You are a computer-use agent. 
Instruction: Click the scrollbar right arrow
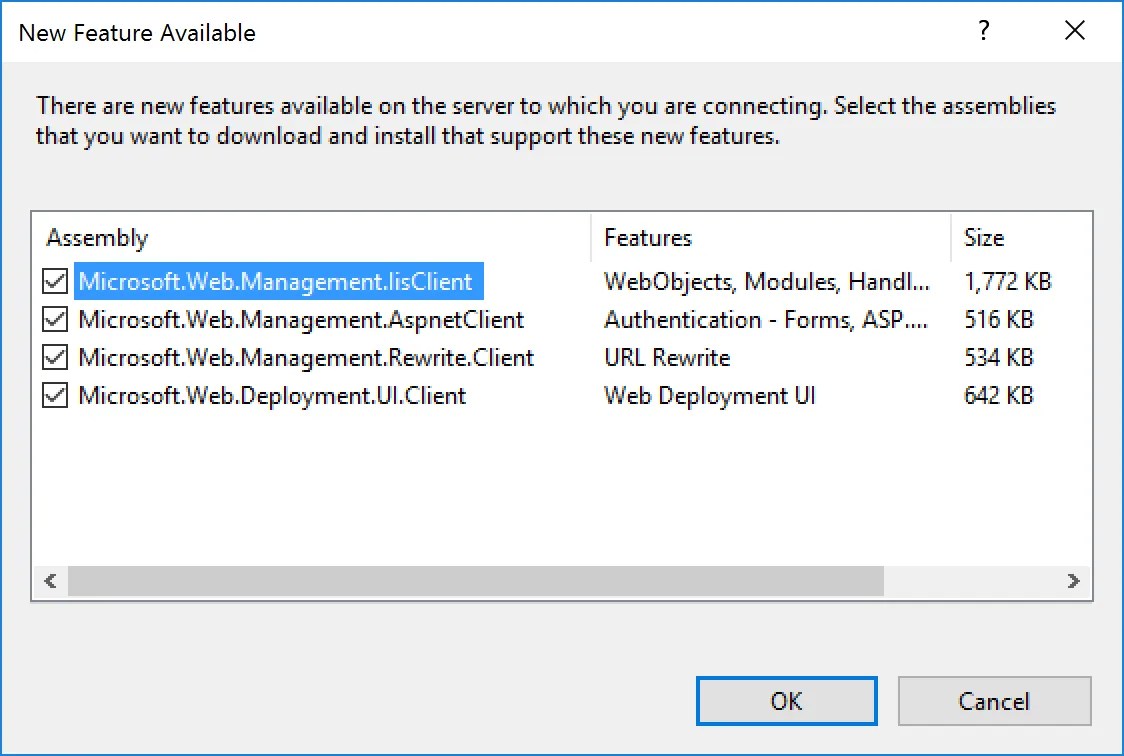(x=1073, y=580)
